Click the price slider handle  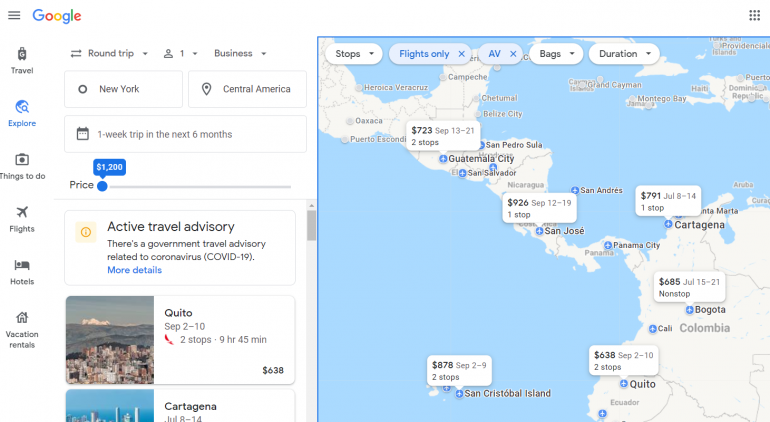click(x=102, y=185)
